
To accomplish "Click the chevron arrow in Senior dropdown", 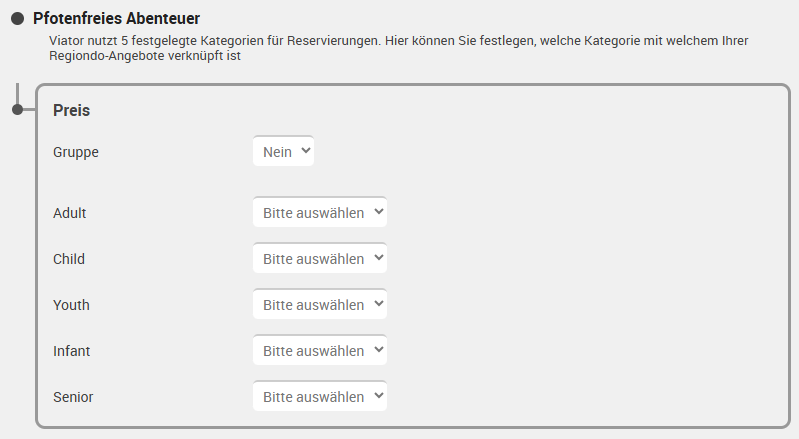I will [x=379, y=395].
